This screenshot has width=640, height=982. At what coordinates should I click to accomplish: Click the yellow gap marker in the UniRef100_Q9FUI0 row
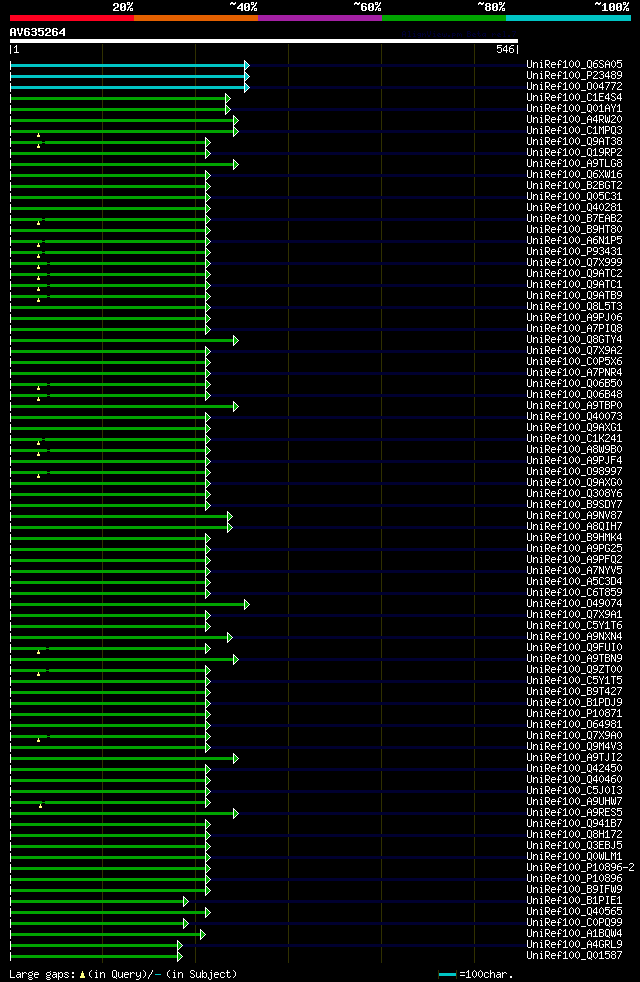pyautogui.click(x=38, y=651)
